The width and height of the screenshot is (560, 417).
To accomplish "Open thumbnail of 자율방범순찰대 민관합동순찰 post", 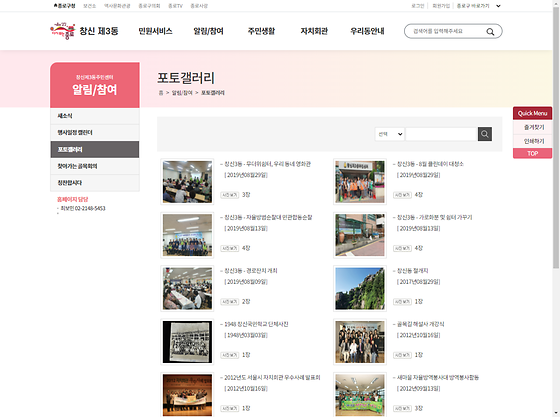I will tap(187, 235).
